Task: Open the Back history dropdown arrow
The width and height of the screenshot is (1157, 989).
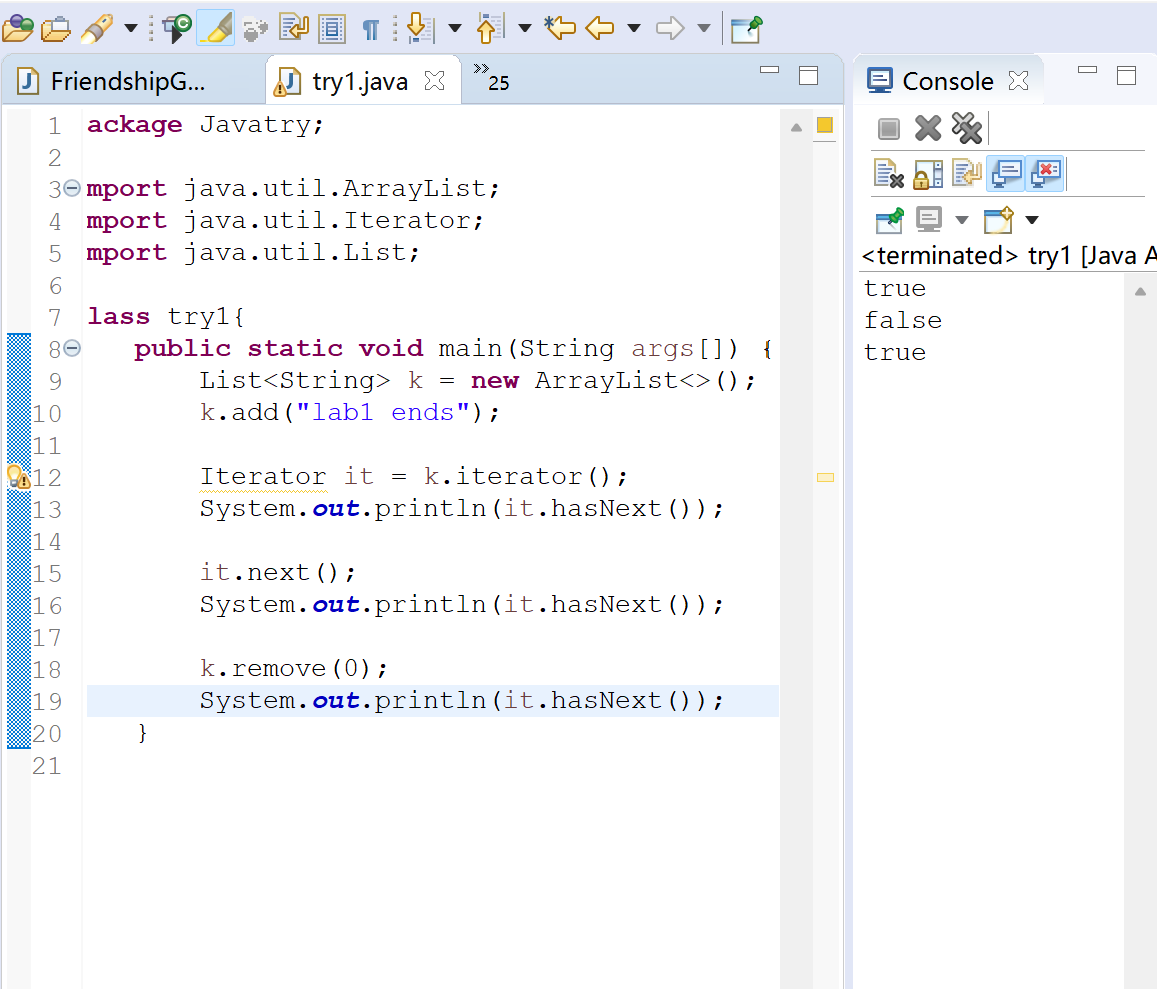Action: click(x=634, y=29)
